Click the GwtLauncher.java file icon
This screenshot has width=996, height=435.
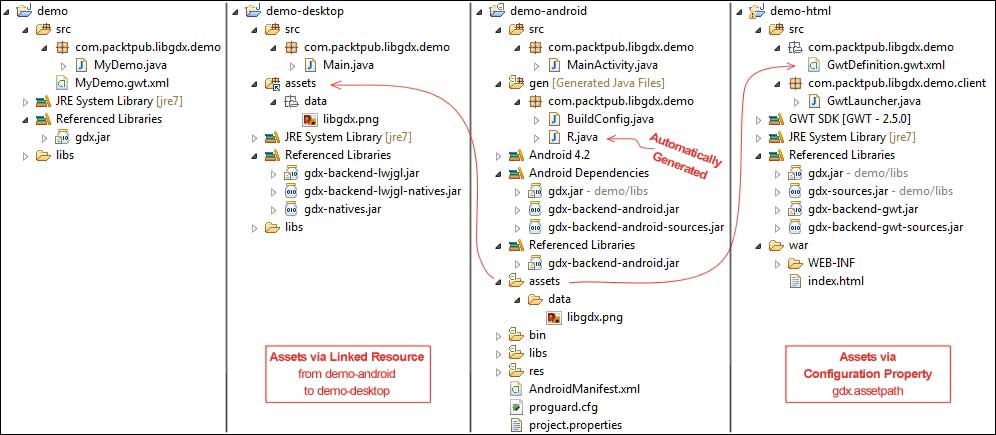click(814, 101)
